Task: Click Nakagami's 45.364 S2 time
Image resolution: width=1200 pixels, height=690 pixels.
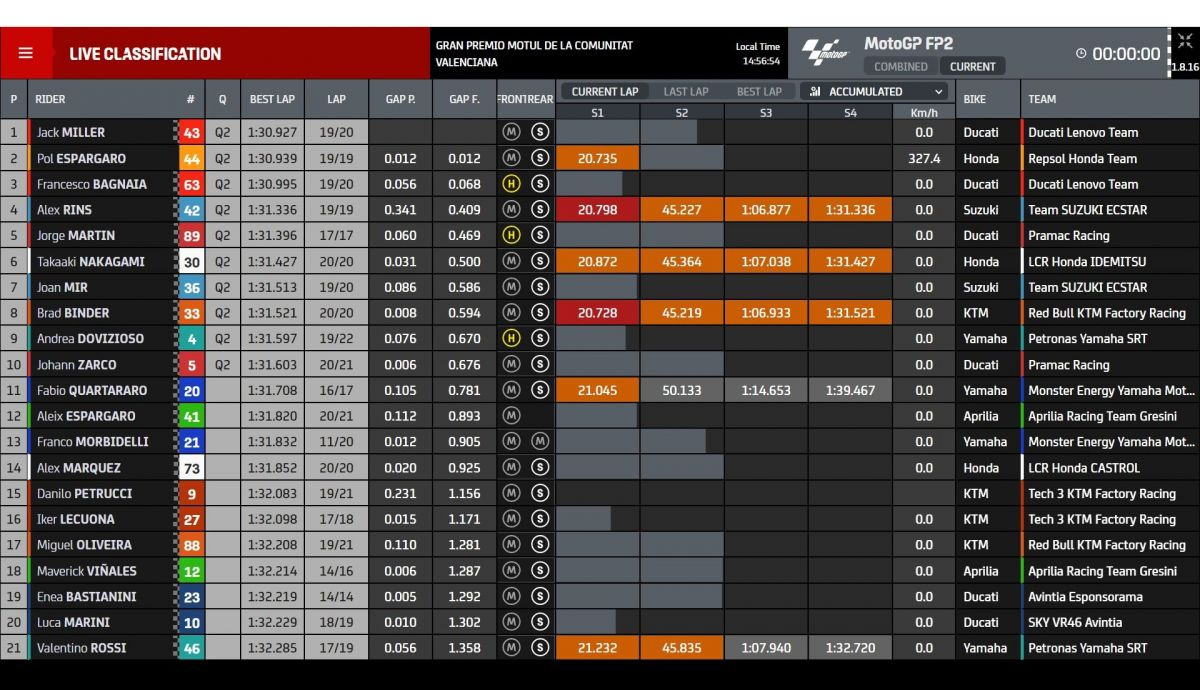Action: click(681, 261)
